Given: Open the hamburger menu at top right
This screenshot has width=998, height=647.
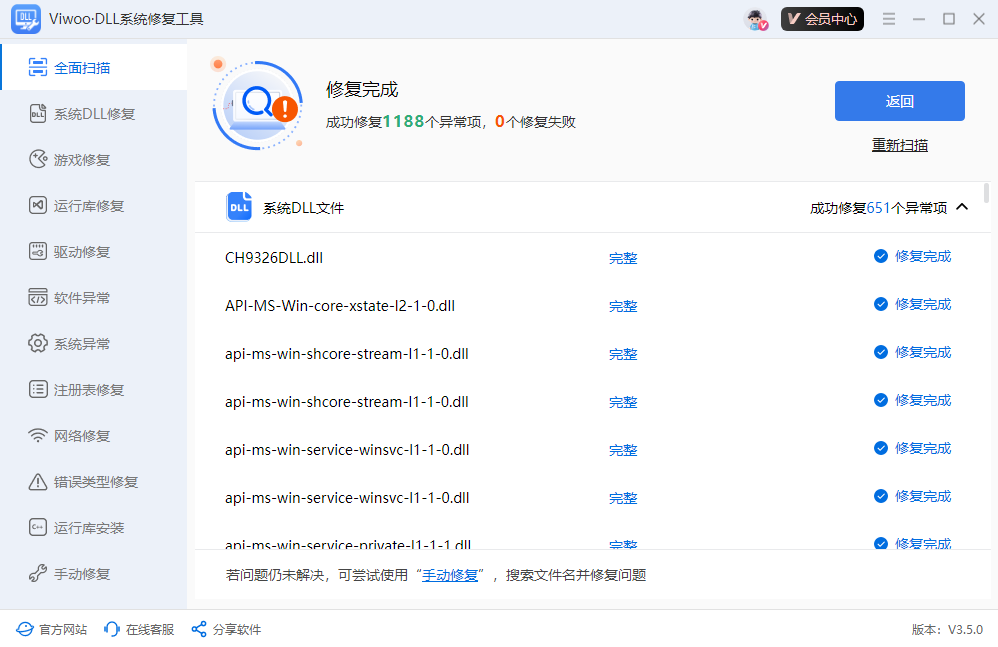Looking at the screenshot, I should pyautogui.click(x=889, y=18).
